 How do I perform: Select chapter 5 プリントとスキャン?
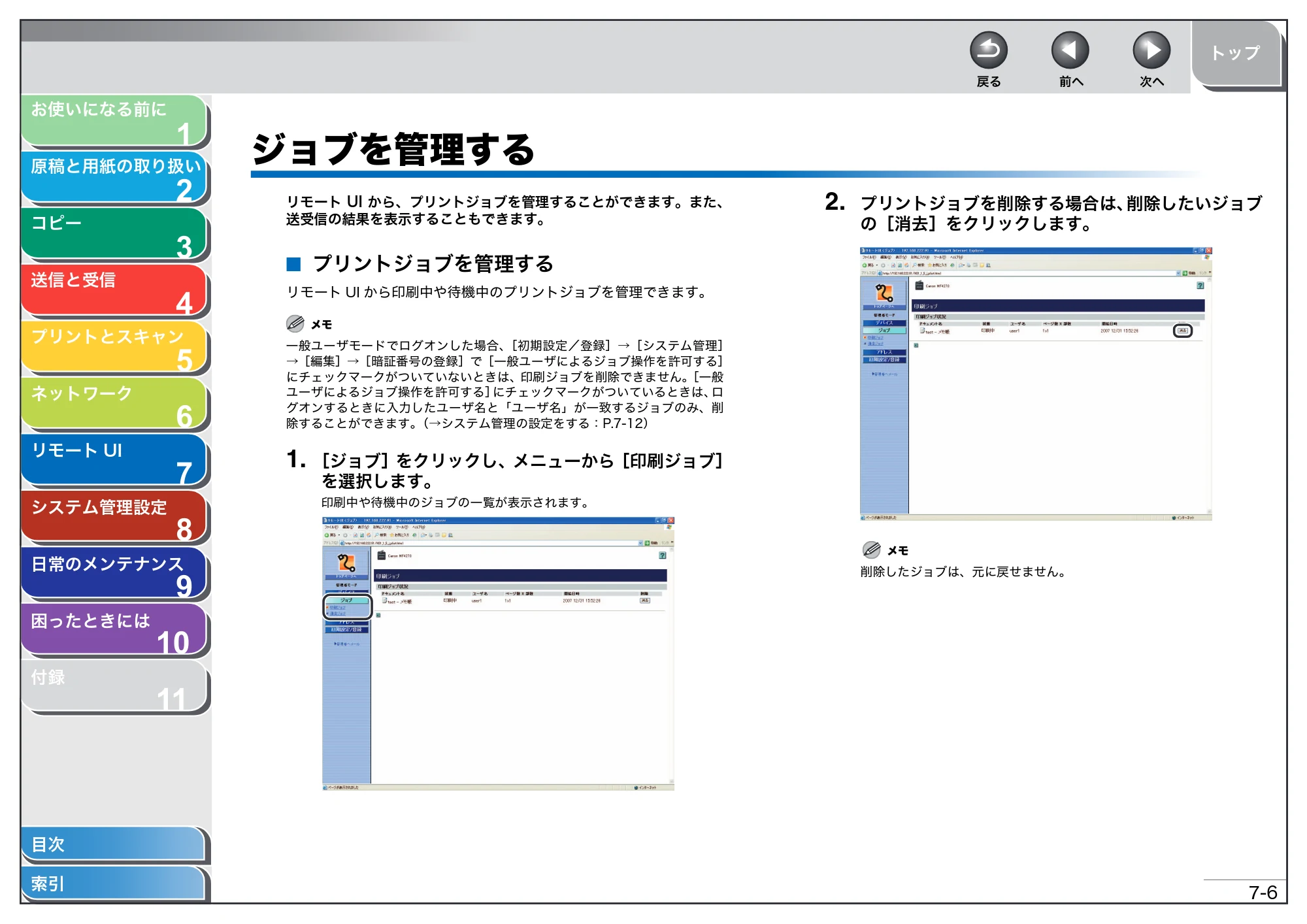[x=115, y=348]
